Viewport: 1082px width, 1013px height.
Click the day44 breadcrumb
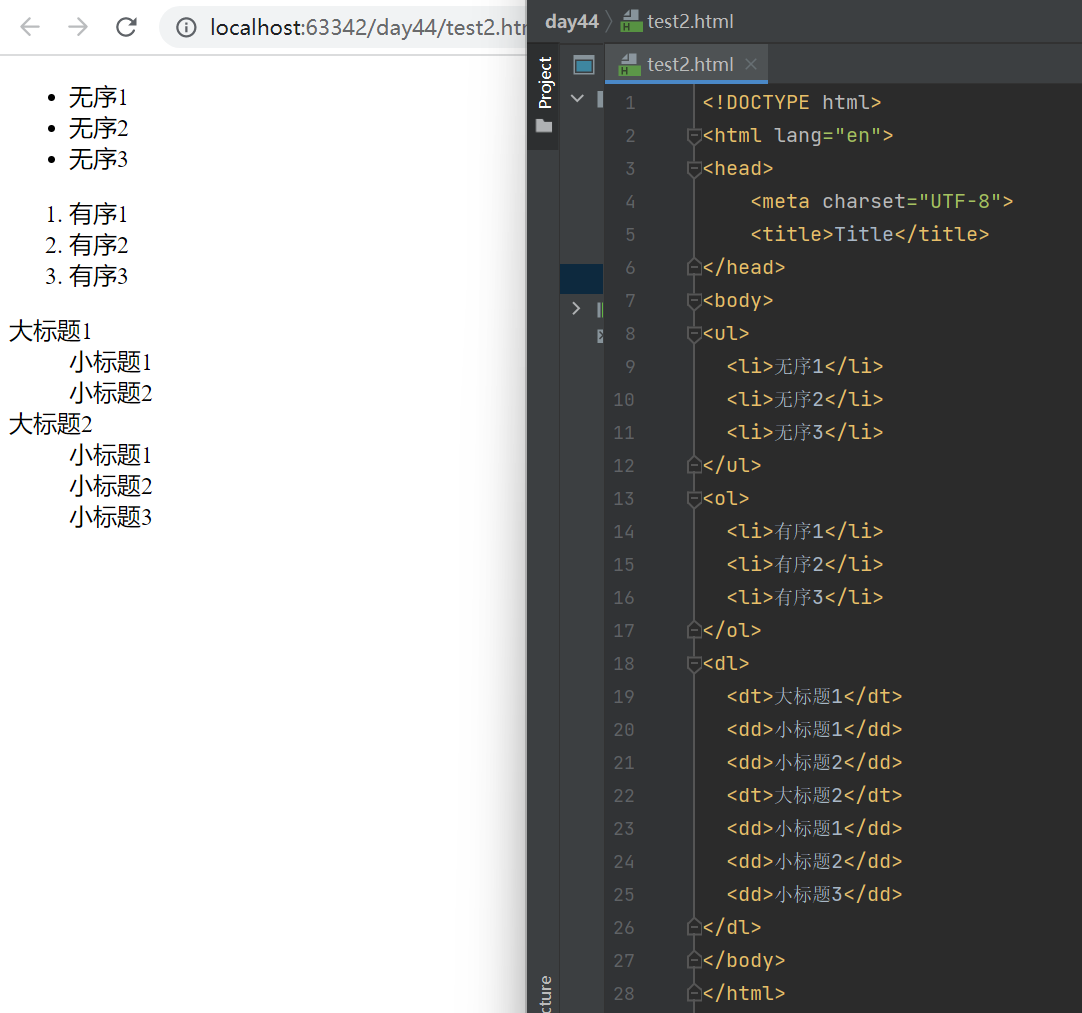point(571,21)
